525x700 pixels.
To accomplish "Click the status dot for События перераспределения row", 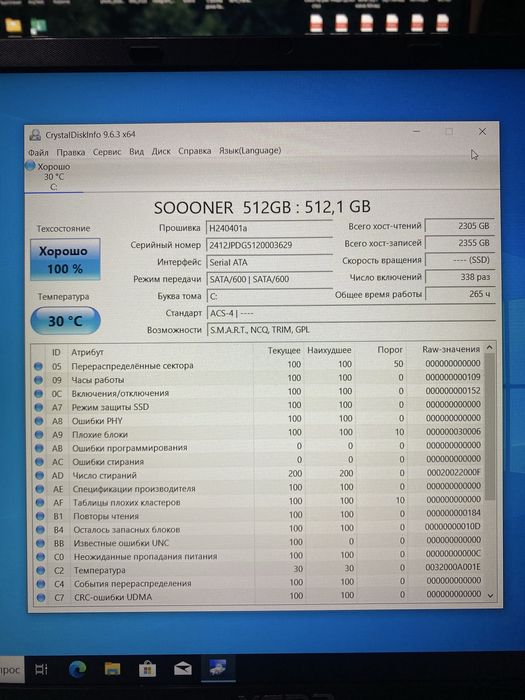I will coord(41,584).
